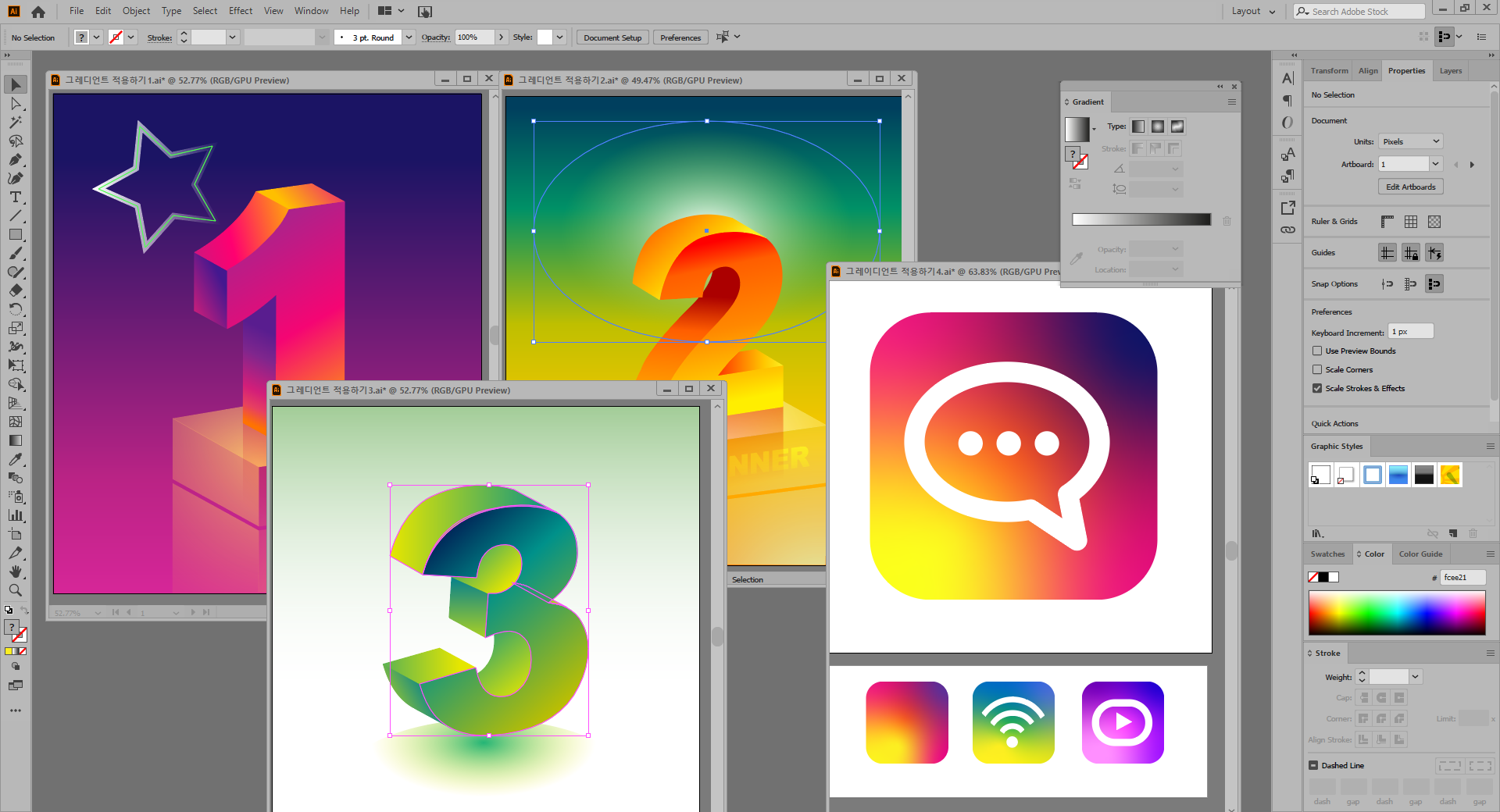This screenshot has height=812, width=1500.
Task: Open the Layout workspace switcher
Action: (1253, 12)
